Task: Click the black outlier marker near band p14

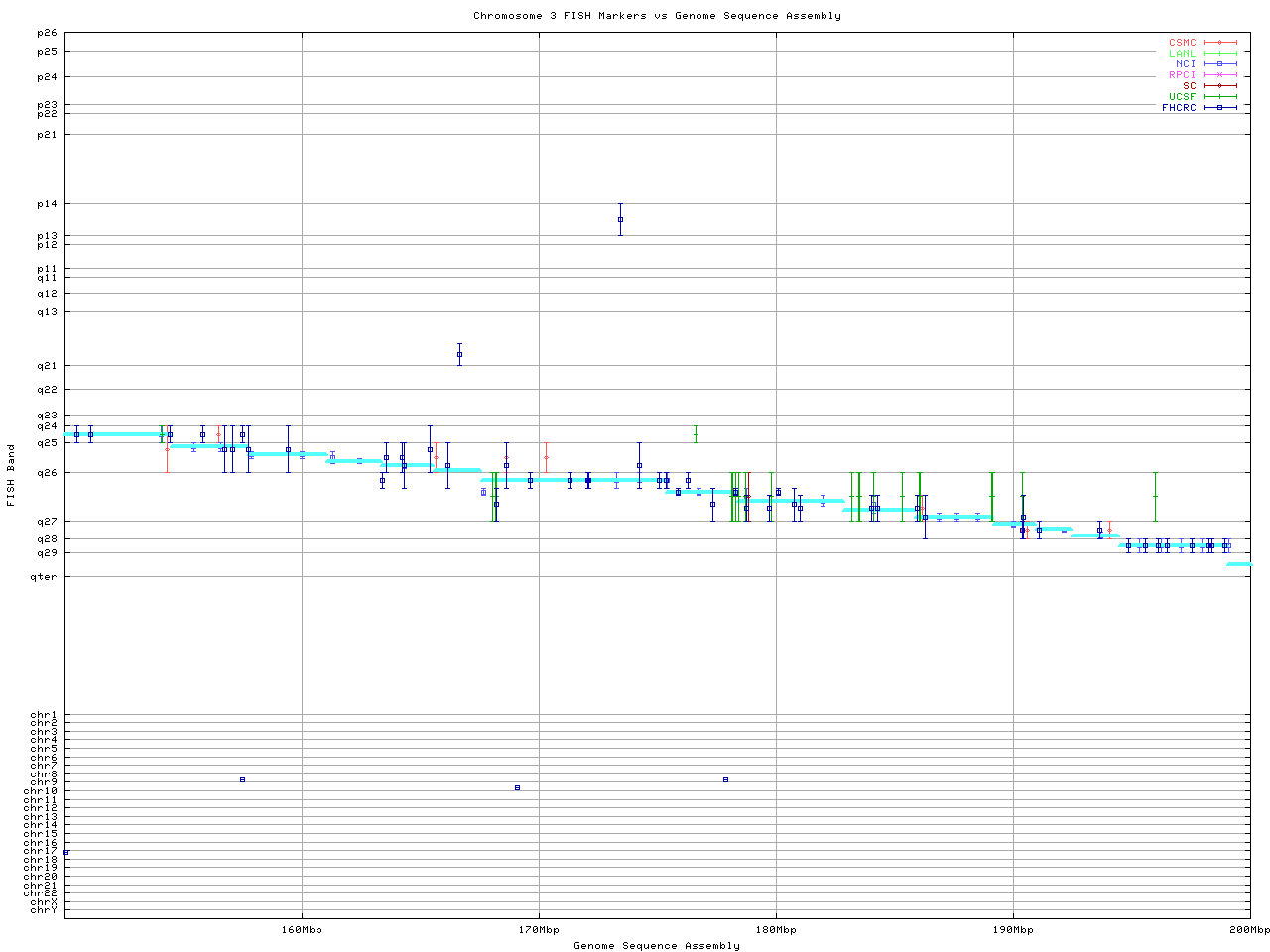Action: coord(620,219)
